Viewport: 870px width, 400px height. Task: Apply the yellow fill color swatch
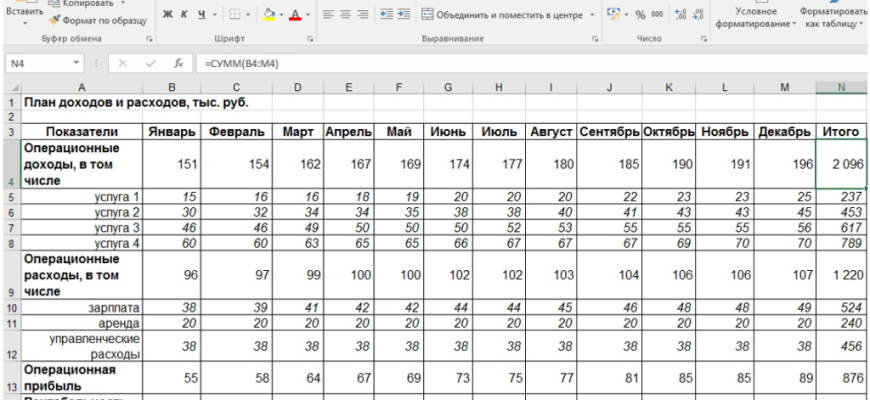267,16
